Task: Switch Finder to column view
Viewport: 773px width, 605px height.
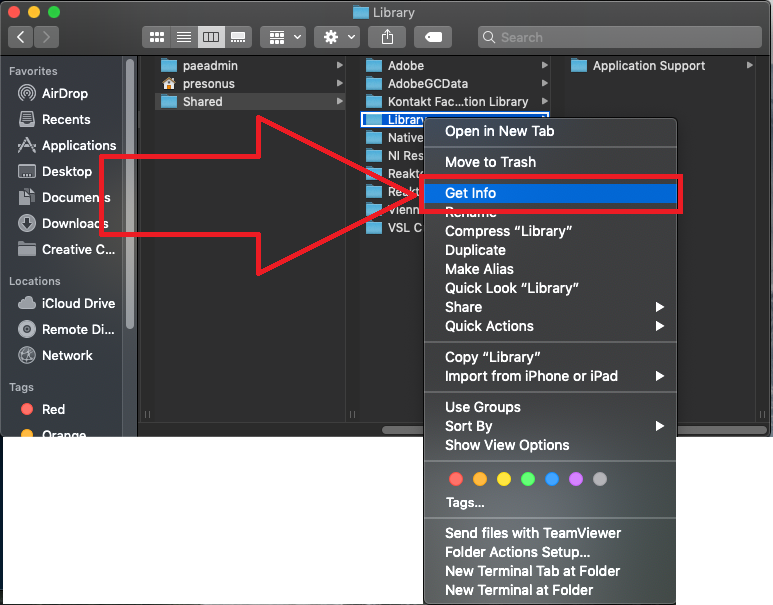Action: click(x=211, y=37)
